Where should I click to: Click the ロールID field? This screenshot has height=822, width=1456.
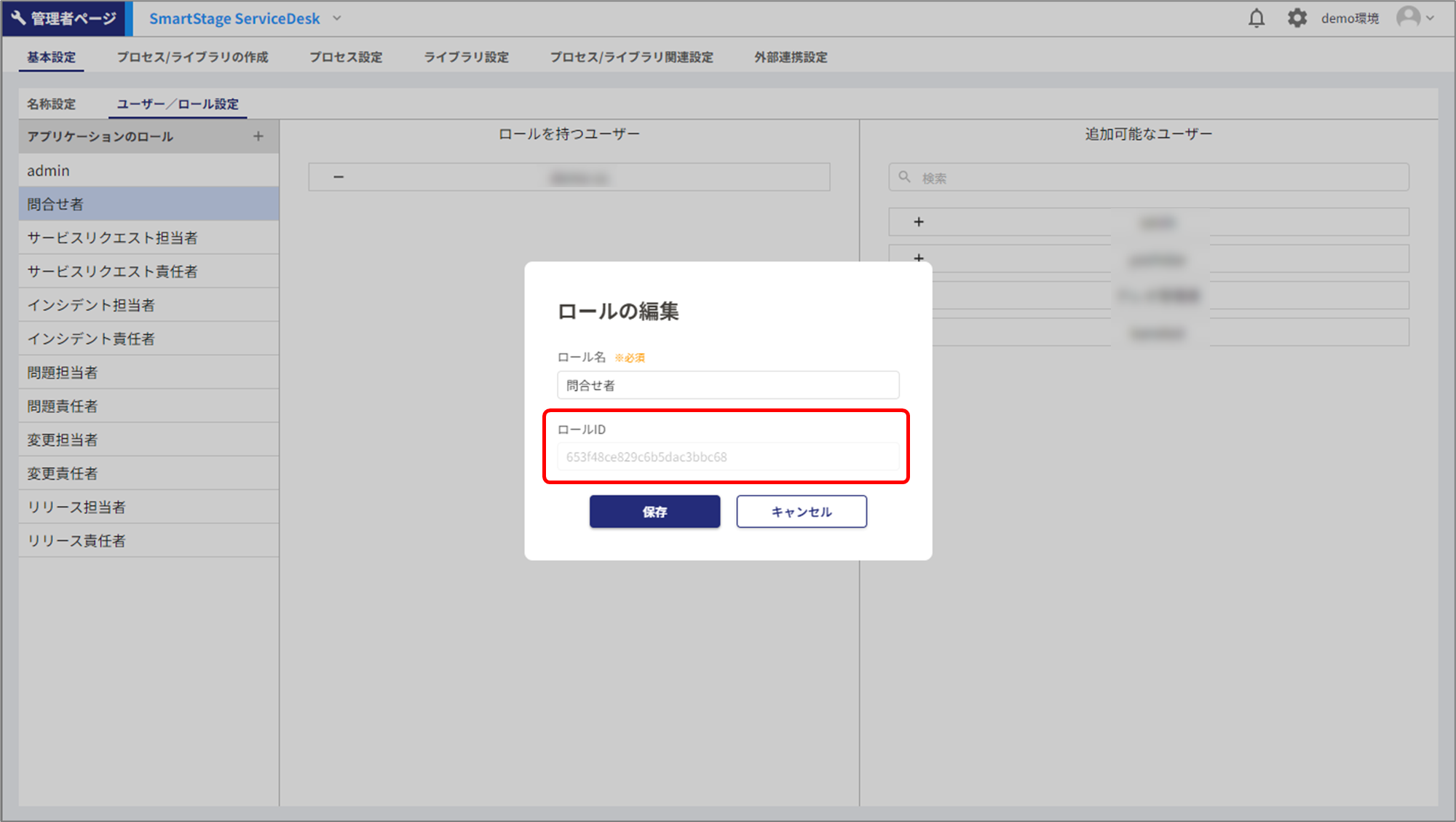pyautogui.click(x=727, y=457)
